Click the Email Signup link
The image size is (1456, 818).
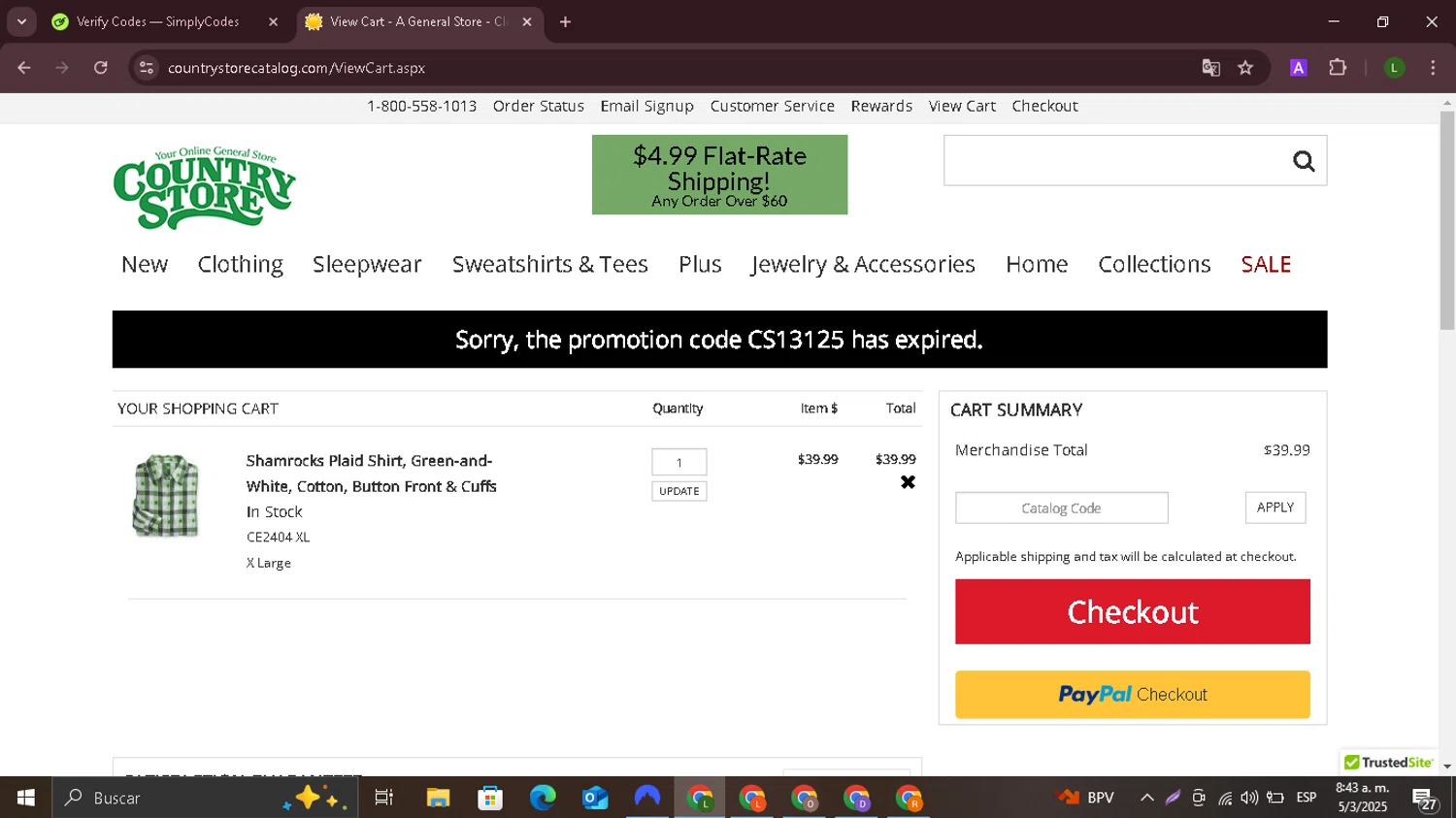tap(646, 106)
